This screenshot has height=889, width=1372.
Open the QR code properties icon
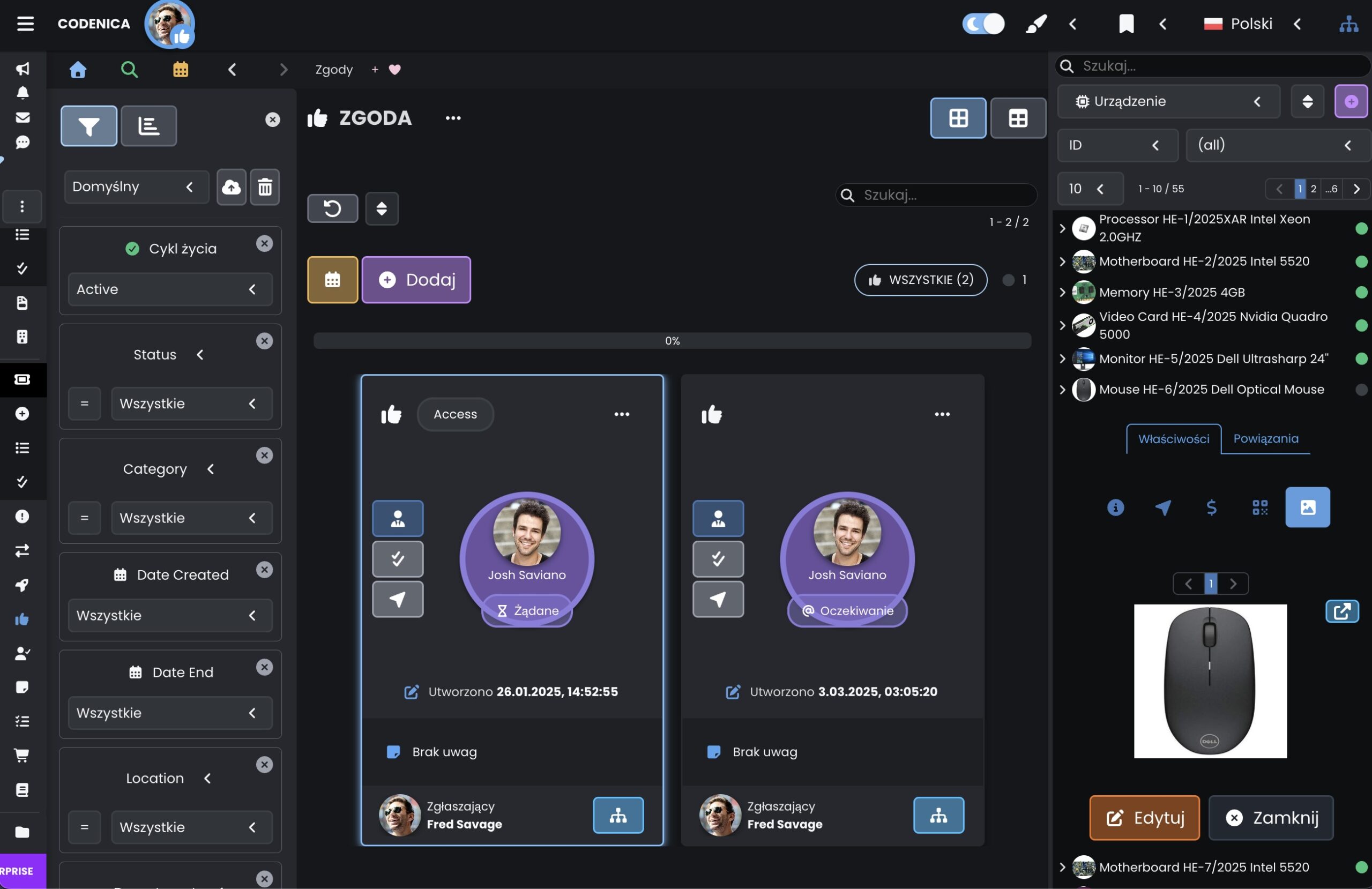(1259, 507)
